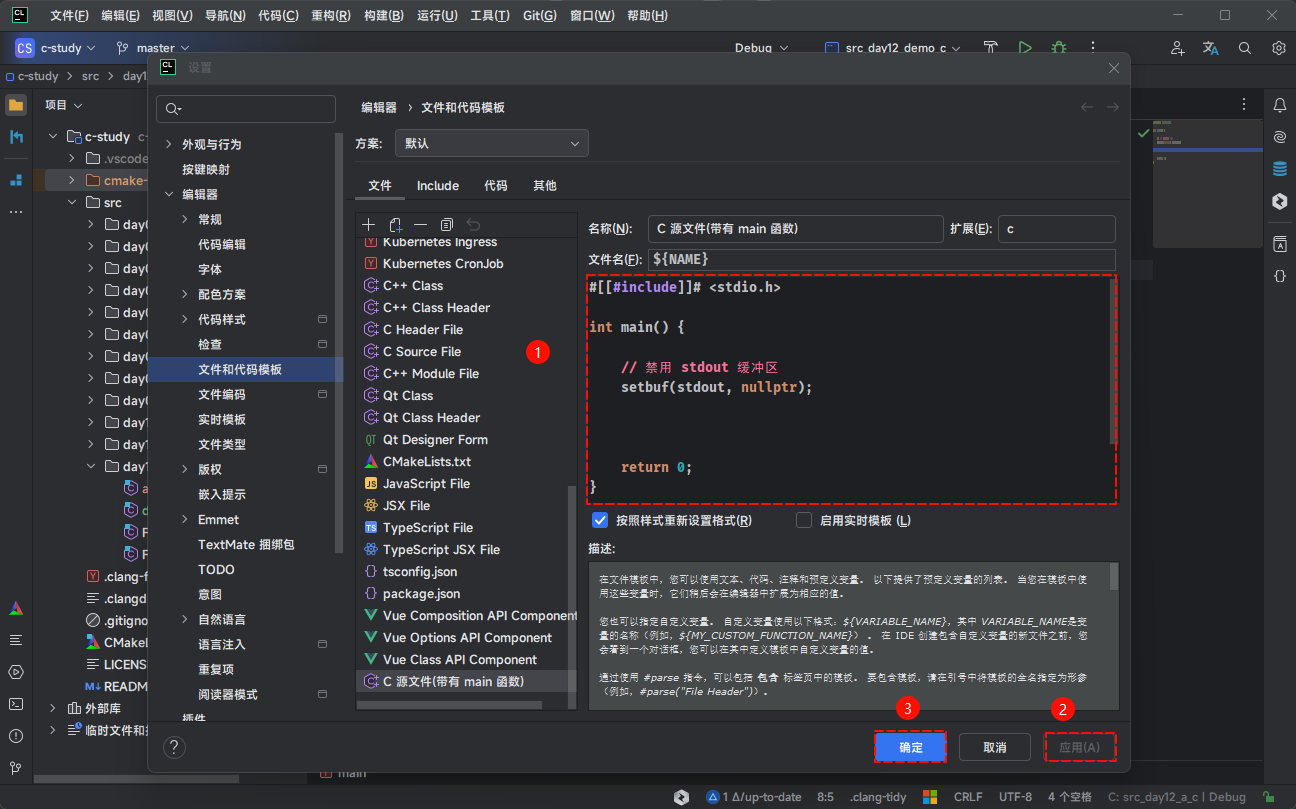Enable the 启用实时模板 checkbox
Screen dimensions: 1296x809
(x=804, y=520)
